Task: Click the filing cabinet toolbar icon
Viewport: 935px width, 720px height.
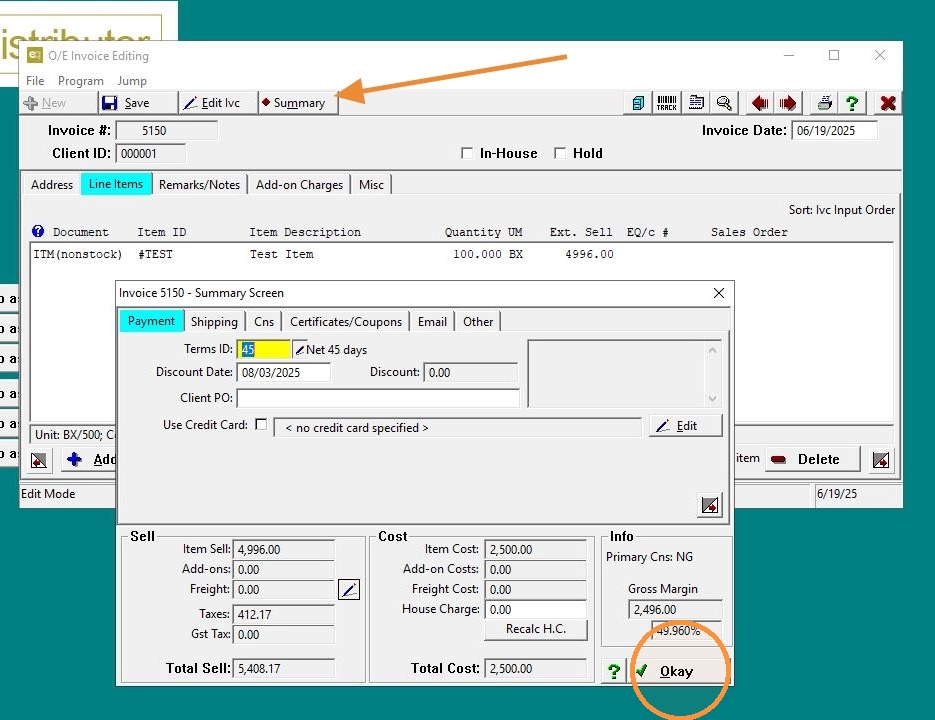Action: pyautogui.click(x=637, y=103)
